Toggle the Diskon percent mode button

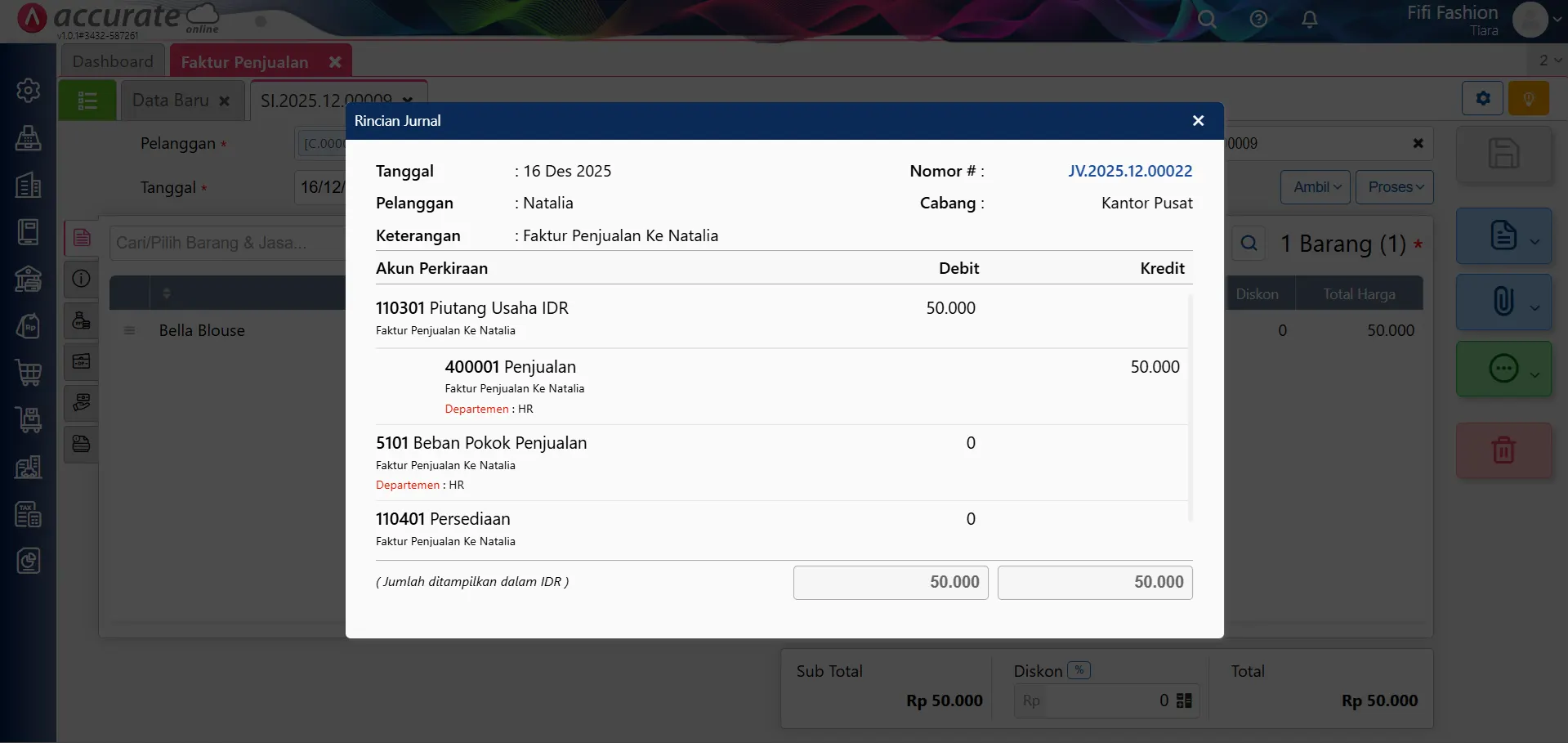(x=1079, y=670)
